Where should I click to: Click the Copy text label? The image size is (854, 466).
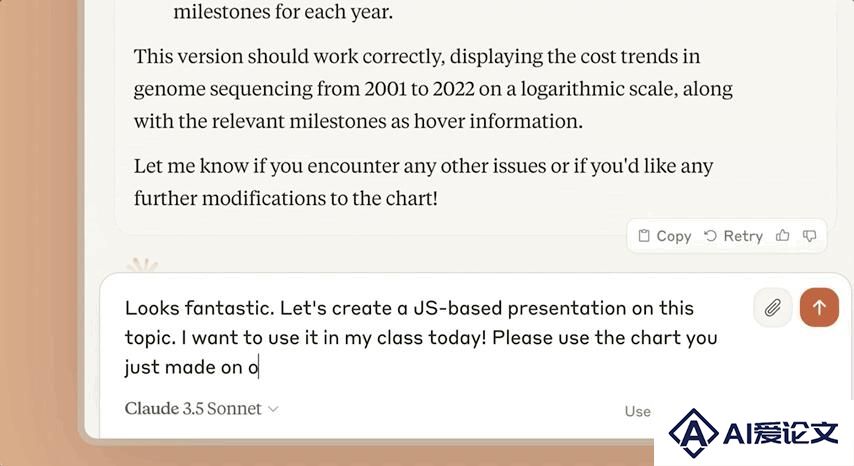click(x=674, y=236)
